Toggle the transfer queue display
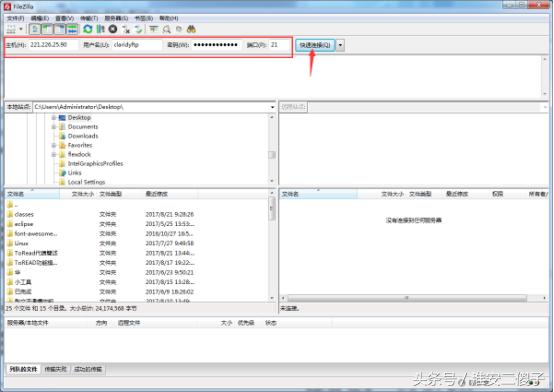This screenshot has width=554, height=392. 72,29
